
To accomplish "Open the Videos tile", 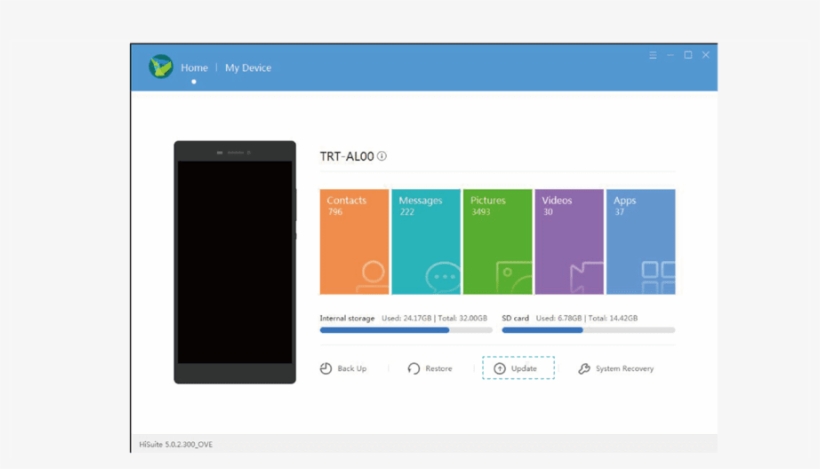I will pos(569,242).
